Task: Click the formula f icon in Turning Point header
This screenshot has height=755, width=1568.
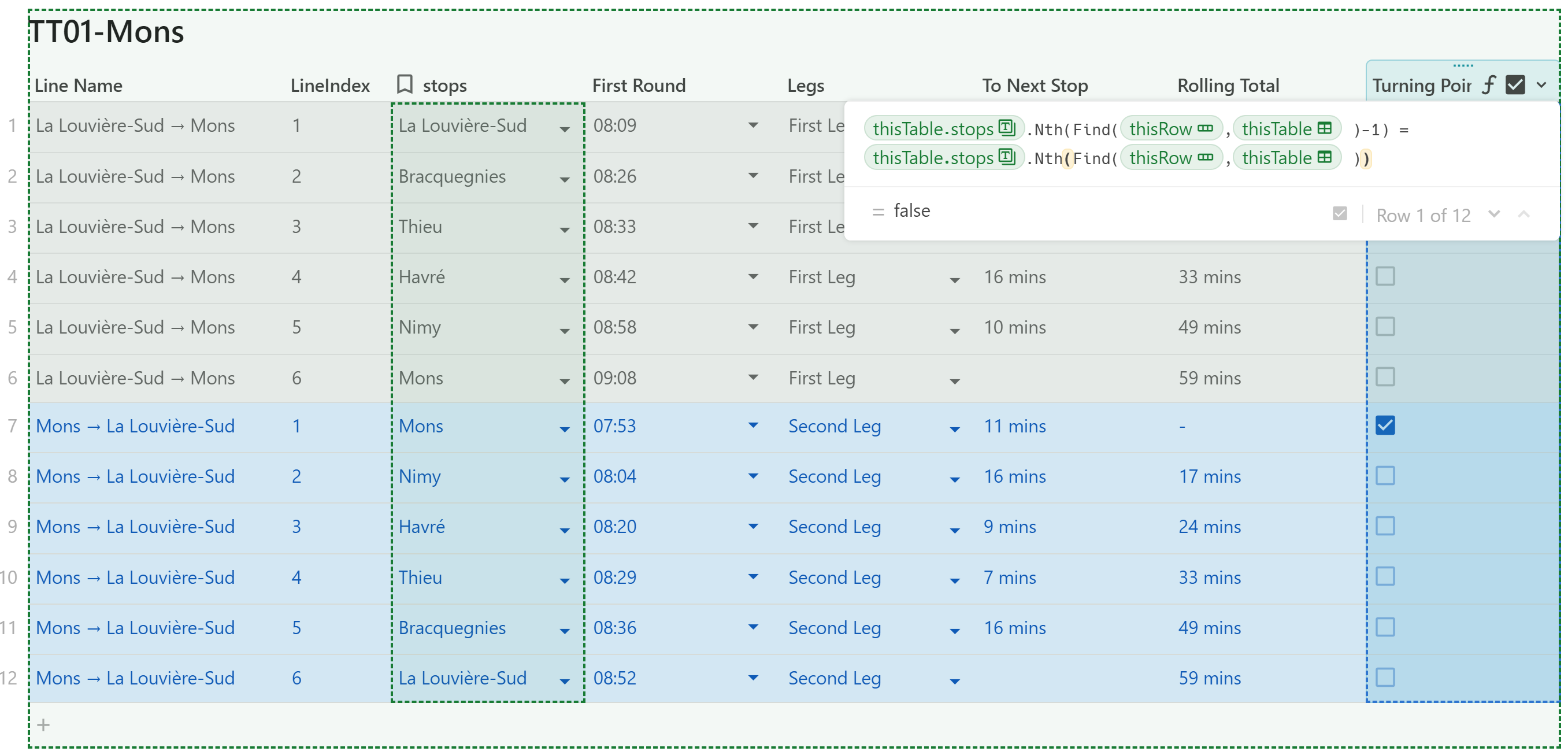Action: [x=1488, y=85]
